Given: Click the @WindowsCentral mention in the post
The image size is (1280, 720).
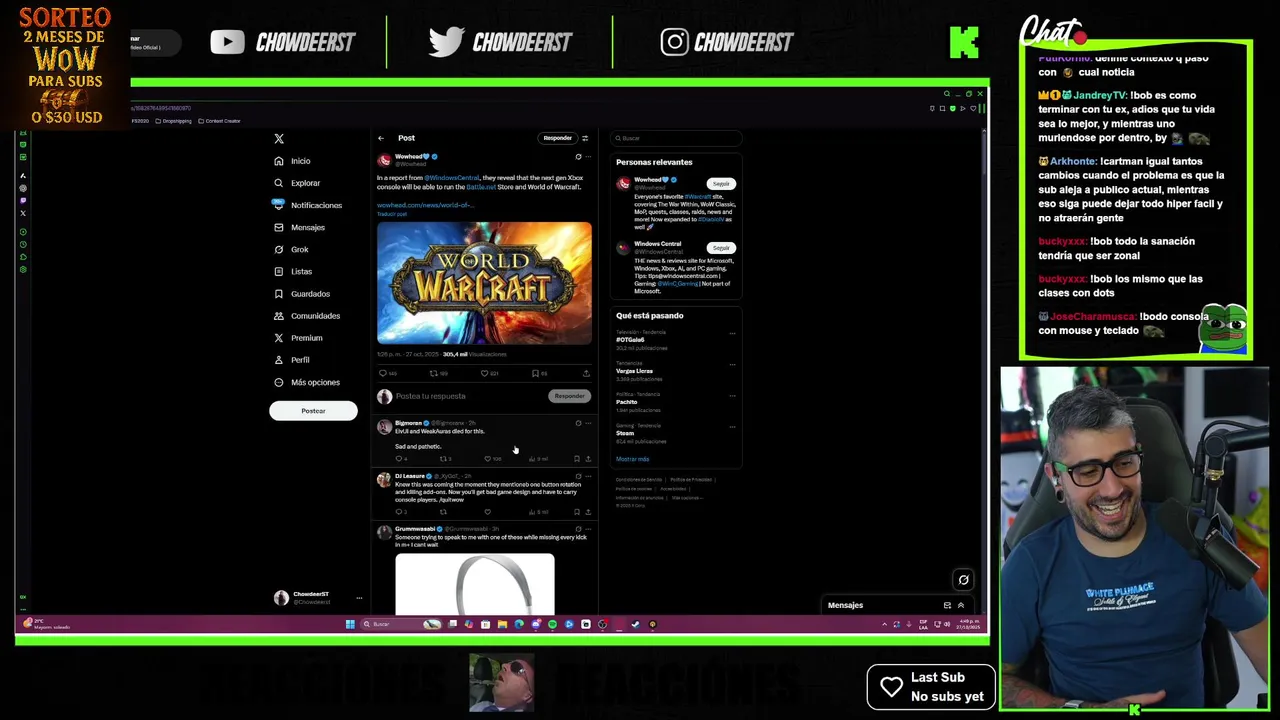Looking at the screenshot, I should [x=452, y=178].
